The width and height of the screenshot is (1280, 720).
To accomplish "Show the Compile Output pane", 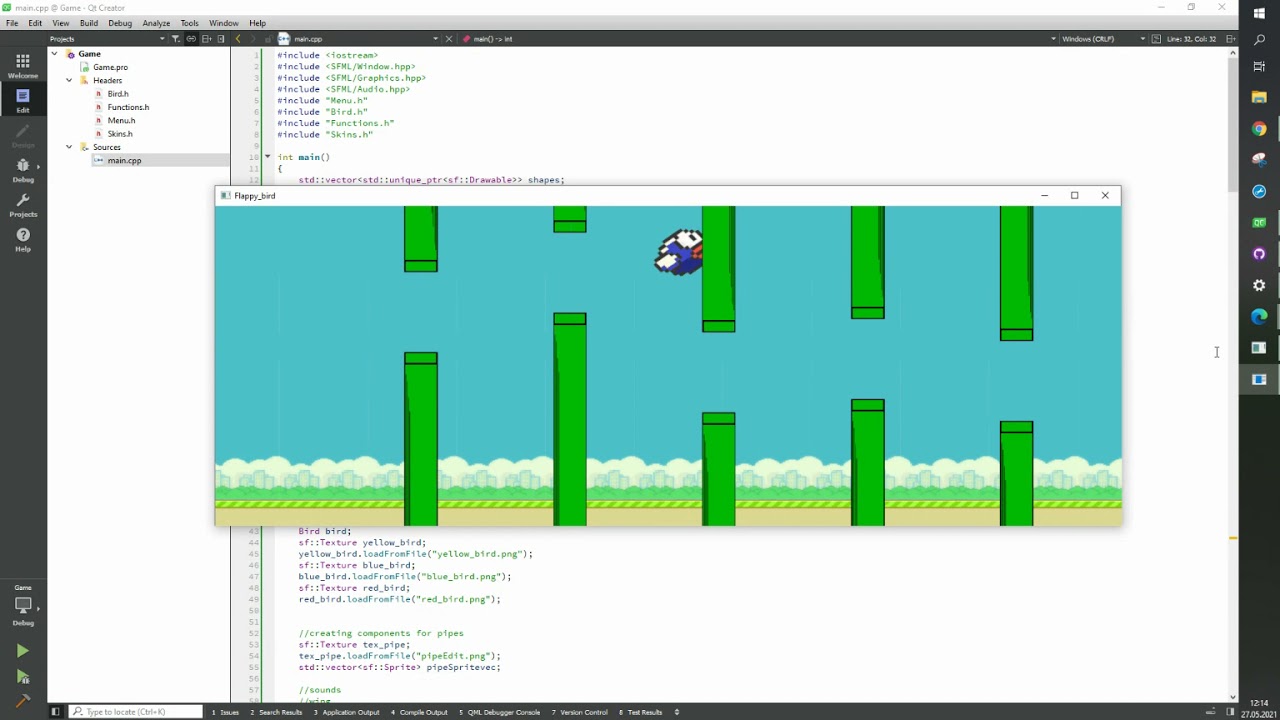I will [x=419, y=712].
